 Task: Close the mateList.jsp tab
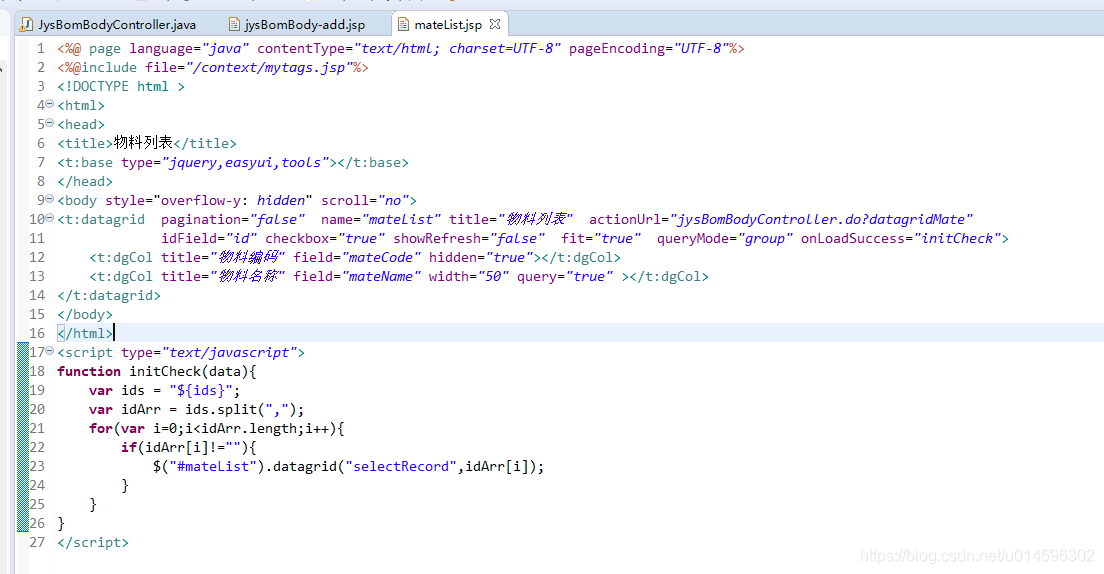click(495, 24)
